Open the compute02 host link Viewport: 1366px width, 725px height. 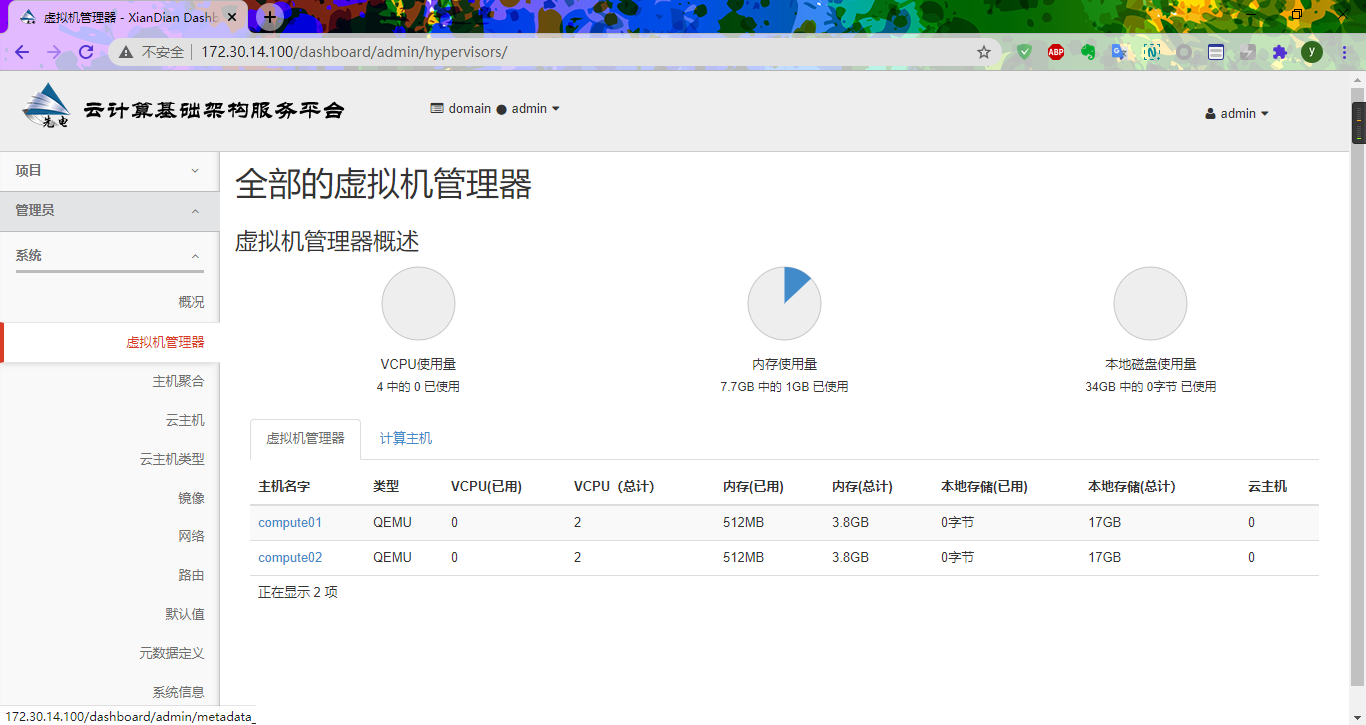(x=290, y=557)
